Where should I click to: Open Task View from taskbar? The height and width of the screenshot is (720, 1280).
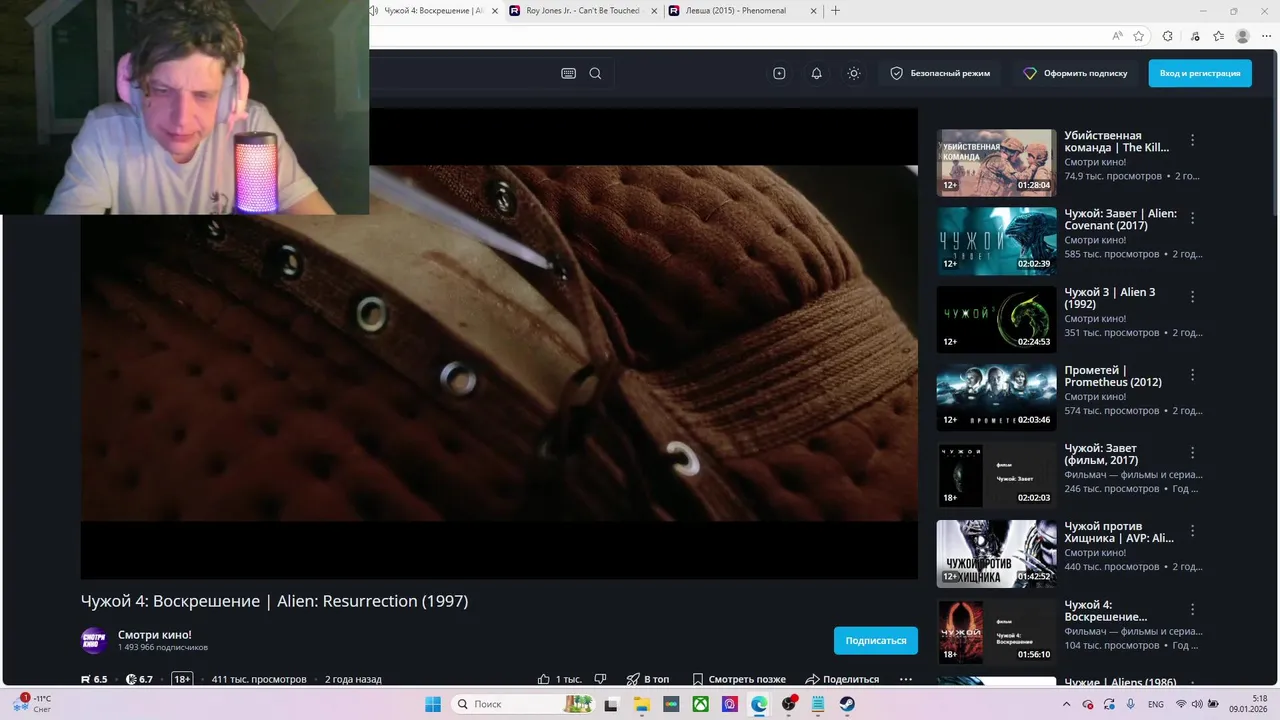tap(611, 704)
